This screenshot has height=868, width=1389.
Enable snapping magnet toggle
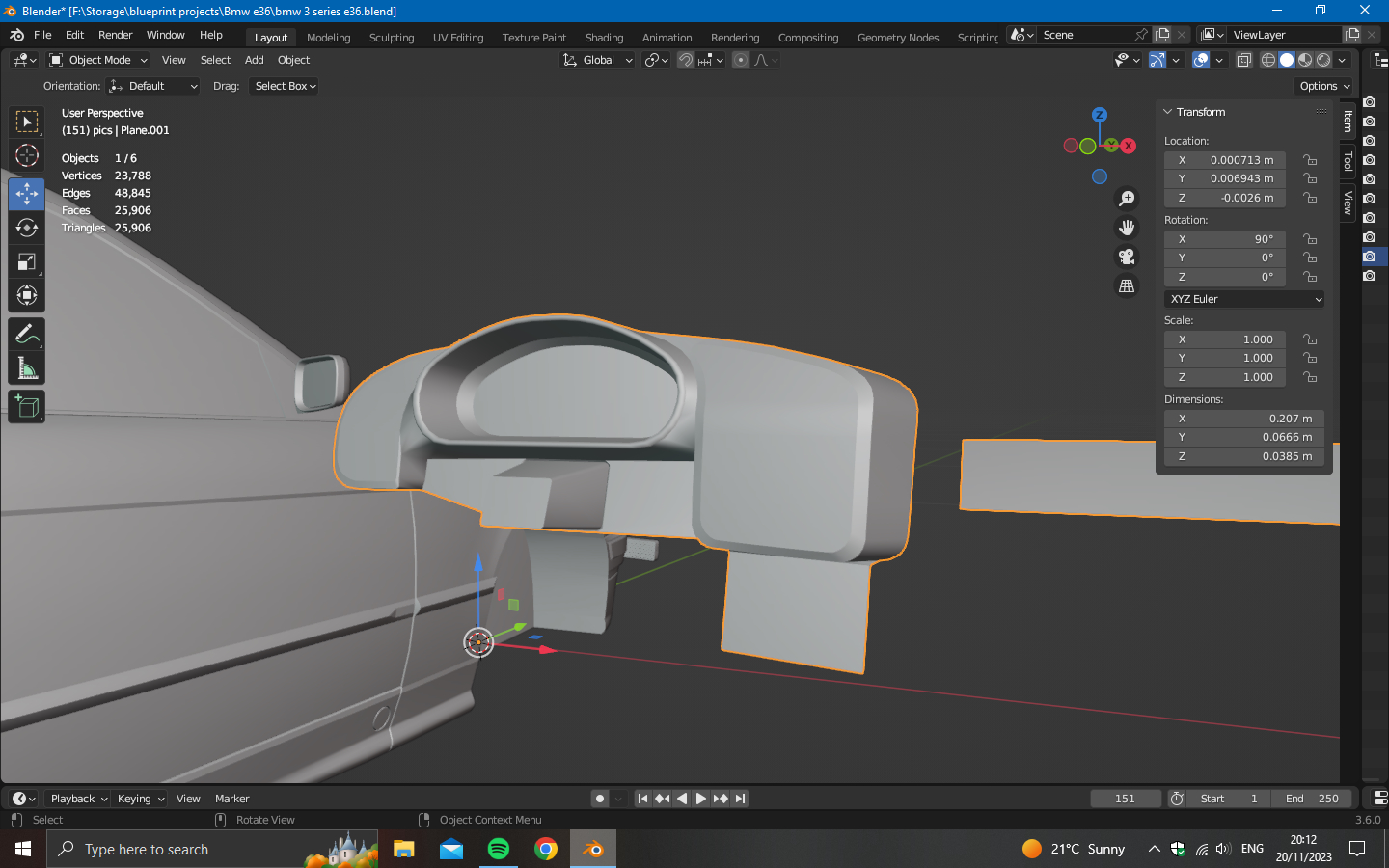(685, 60)
